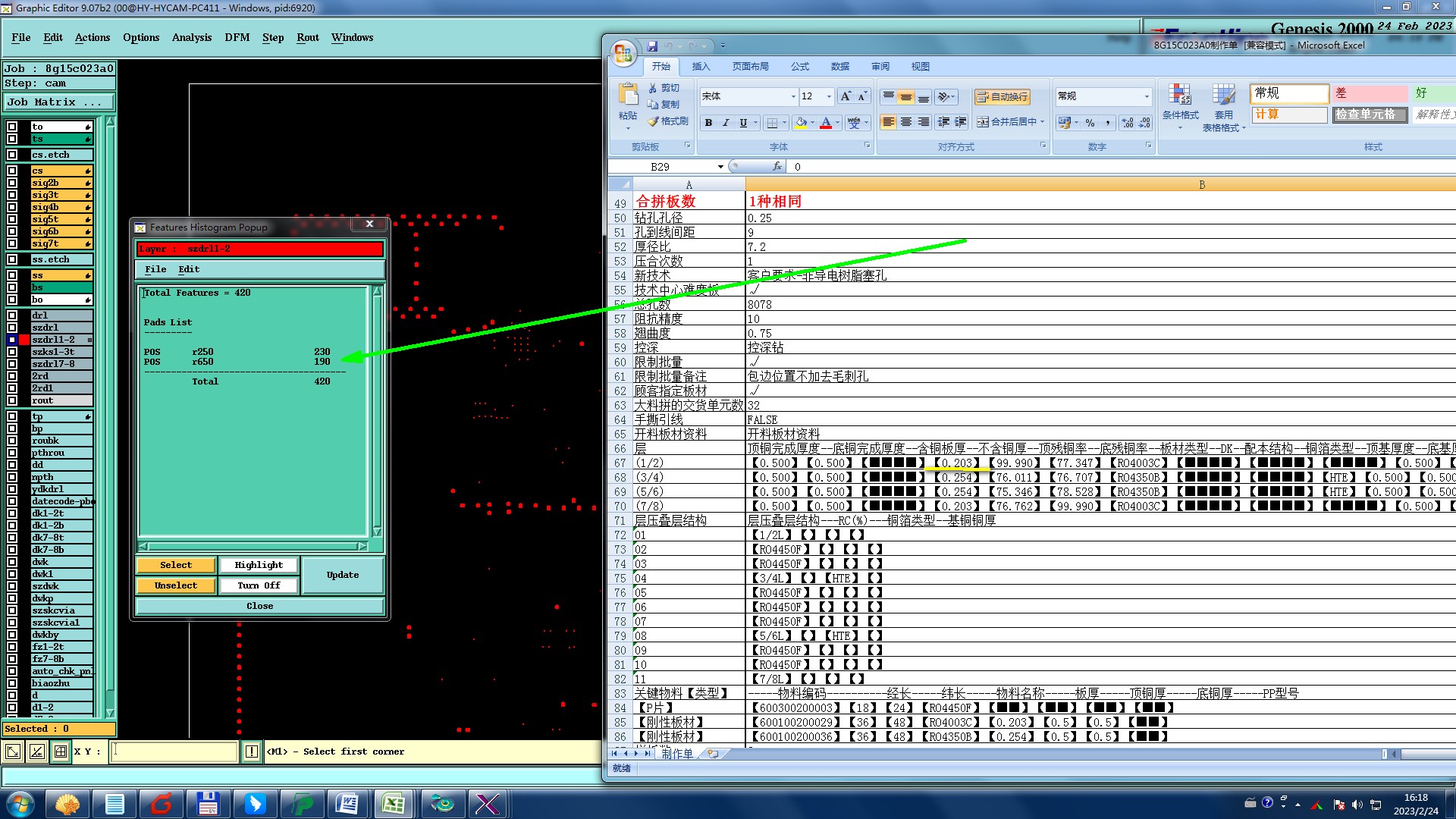Click the increase font size icon
The width and height of the screenshot is (1456, 819).
point(846,96)
